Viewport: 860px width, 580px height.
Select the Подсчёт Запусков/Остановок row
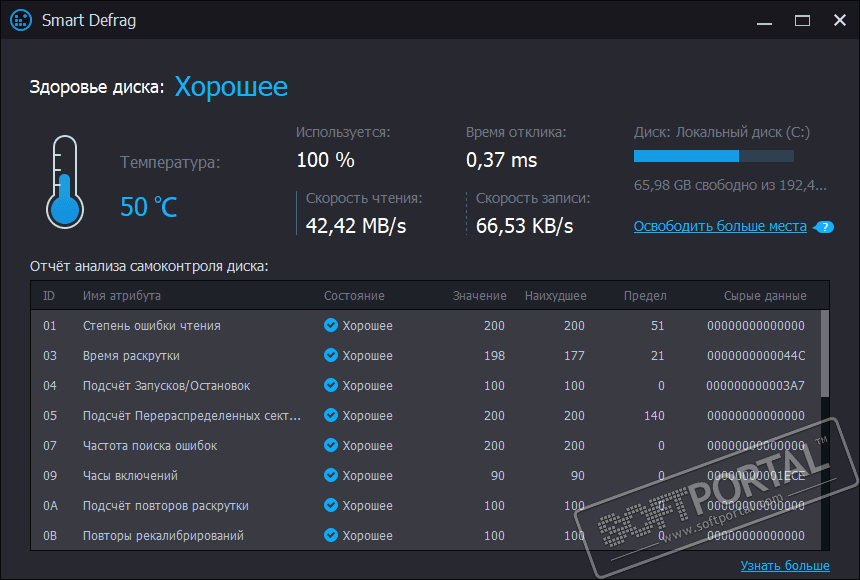(166, 386)
